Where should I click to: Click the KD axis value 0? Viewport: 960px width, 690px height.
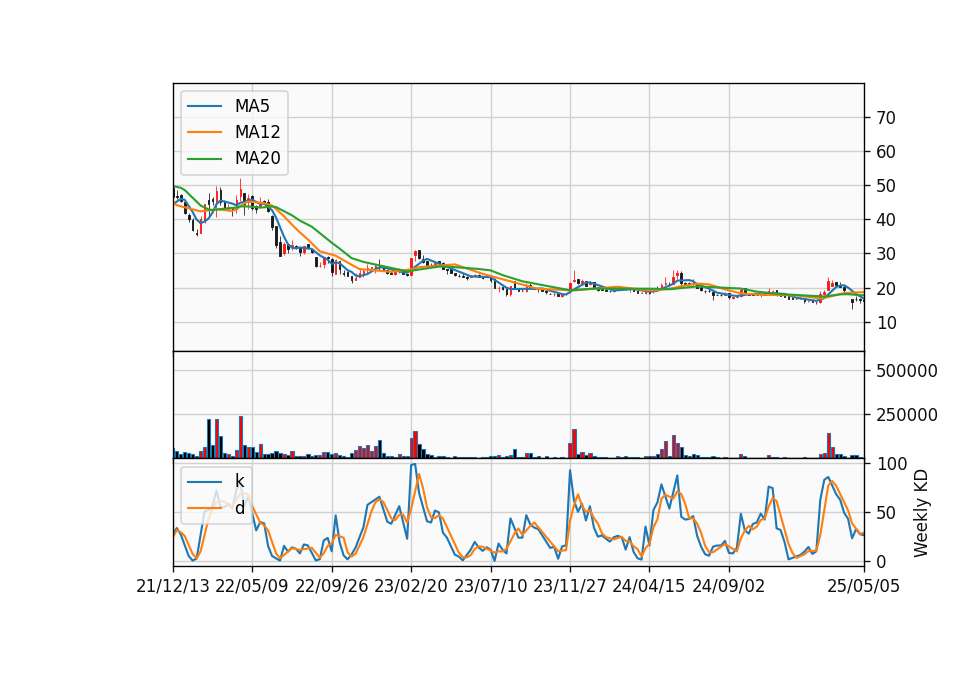click(882, 561)
